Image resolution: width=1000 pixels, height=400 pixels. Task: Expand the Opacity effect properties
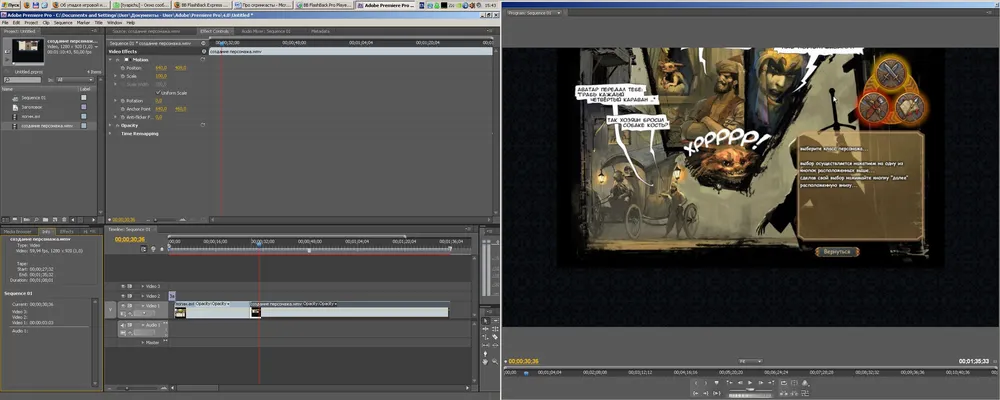click(111, 125)
